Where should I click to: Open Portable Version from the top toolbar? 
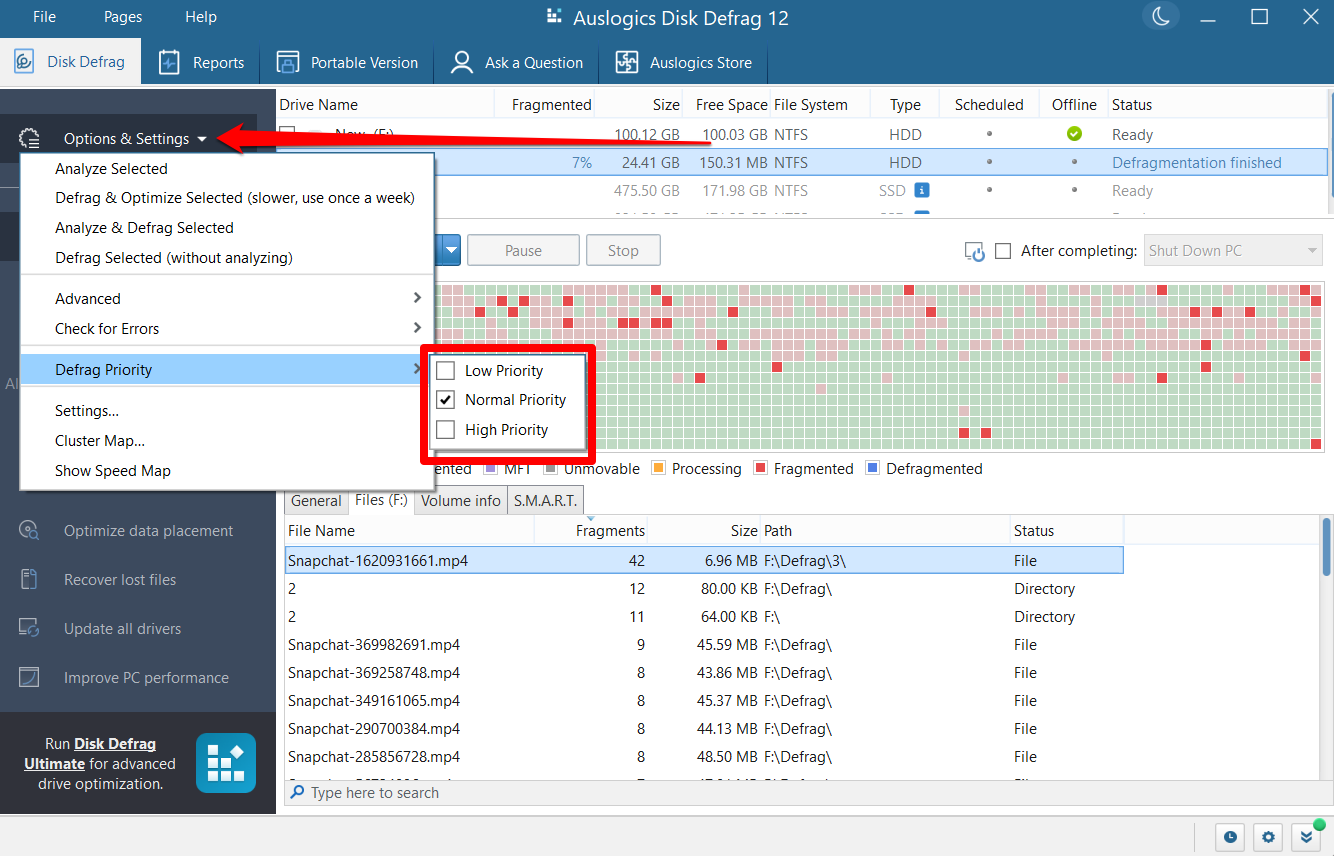347,61
